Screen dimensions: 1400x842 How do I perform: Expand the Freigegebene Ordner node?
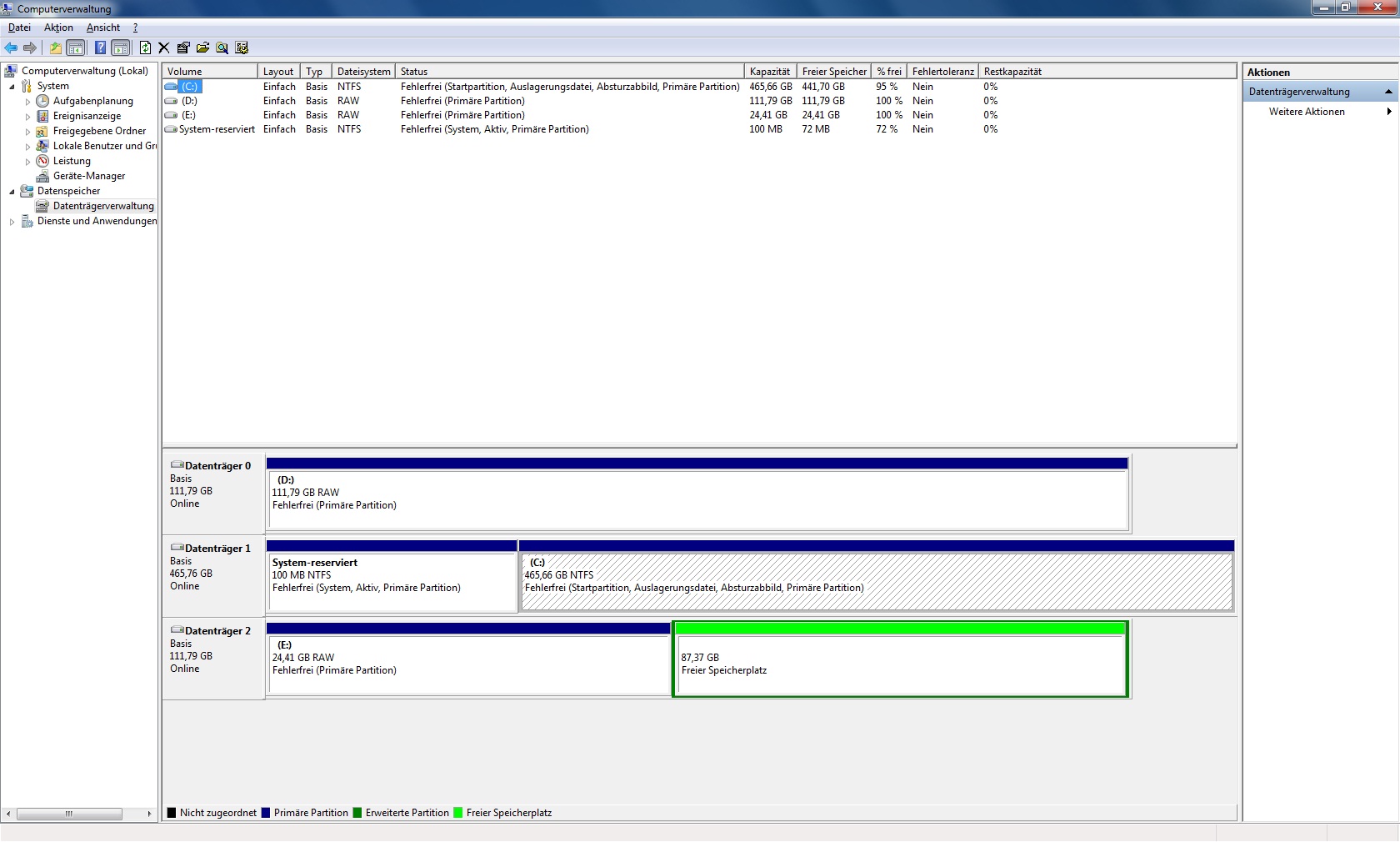[x=27, y=132]
